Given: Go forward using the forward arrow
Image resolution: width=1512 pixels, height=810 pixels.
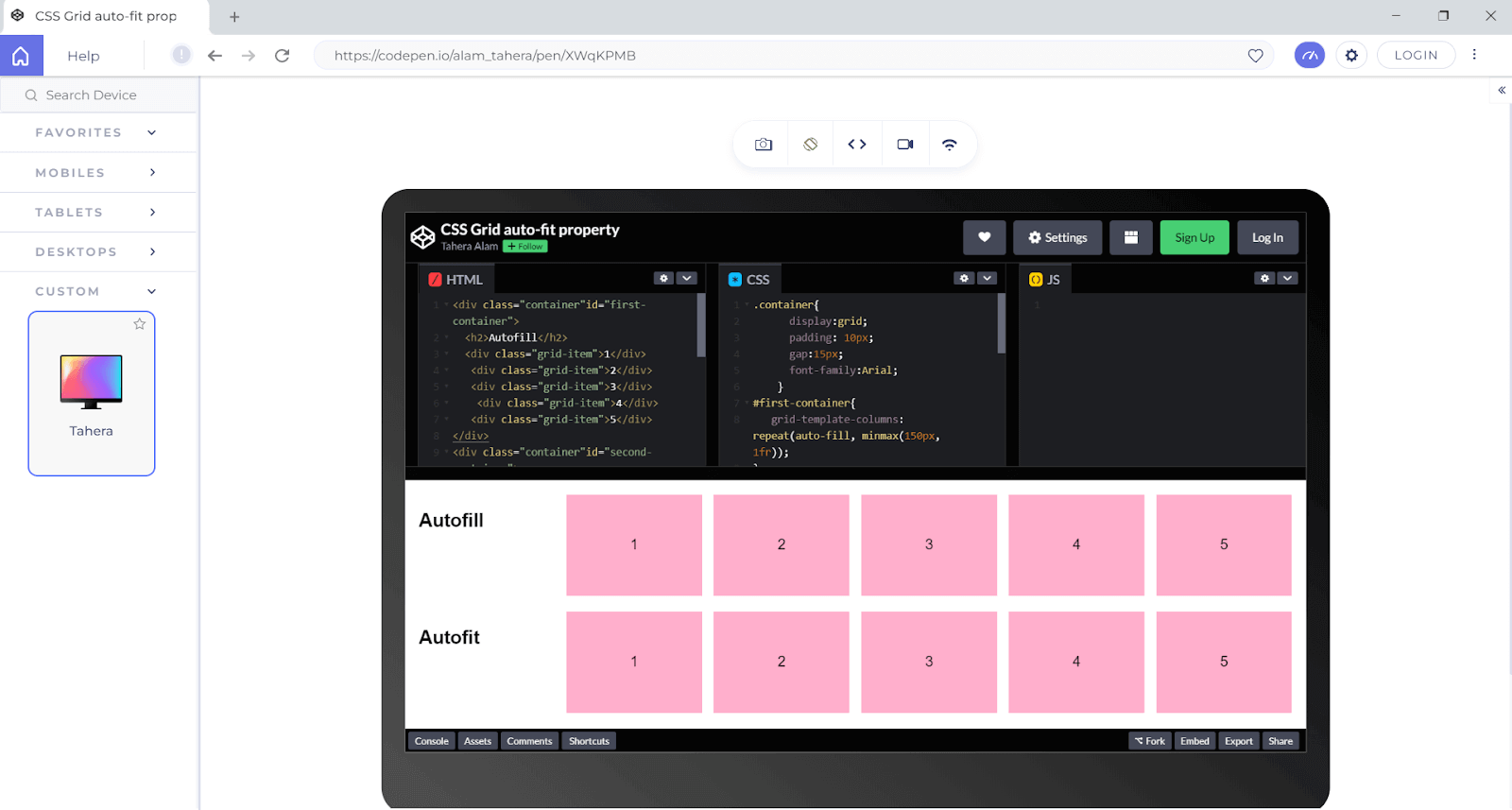Looking at the screenshot, I should pyautogui.click(x=249, y=56).
